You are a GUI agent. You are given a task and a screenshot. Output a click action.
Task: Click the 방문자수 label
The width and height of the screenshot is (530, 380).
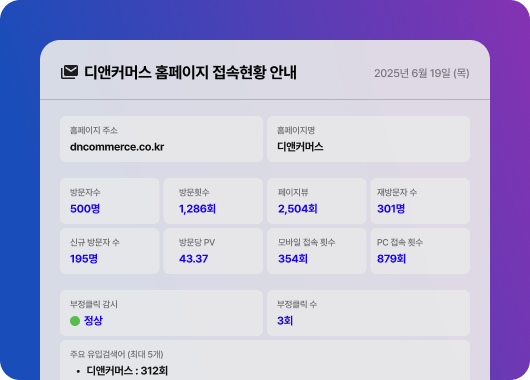coord(85,192)
